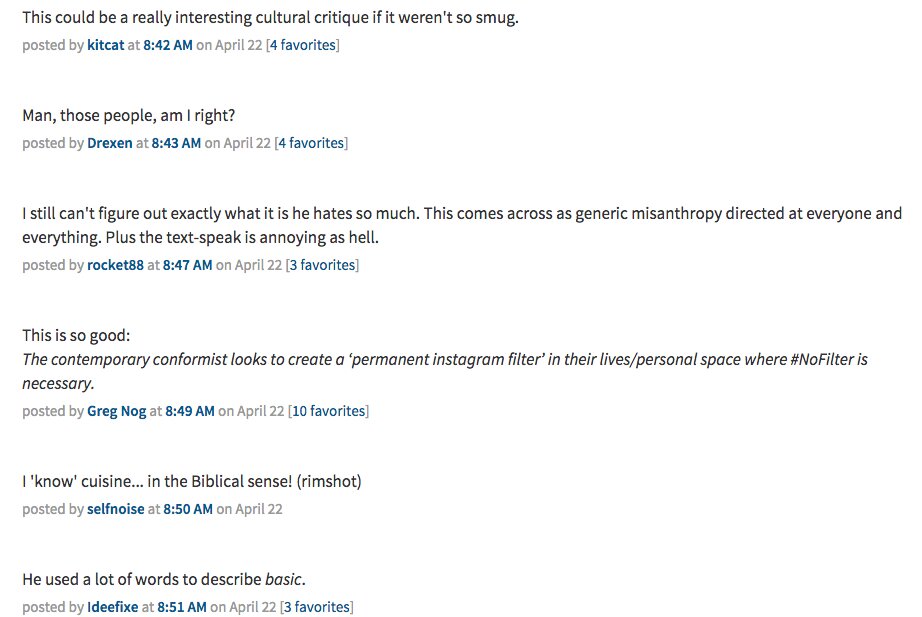
Task: View 3 favorites on Ideefixe's comment
Action: (317, 607)
